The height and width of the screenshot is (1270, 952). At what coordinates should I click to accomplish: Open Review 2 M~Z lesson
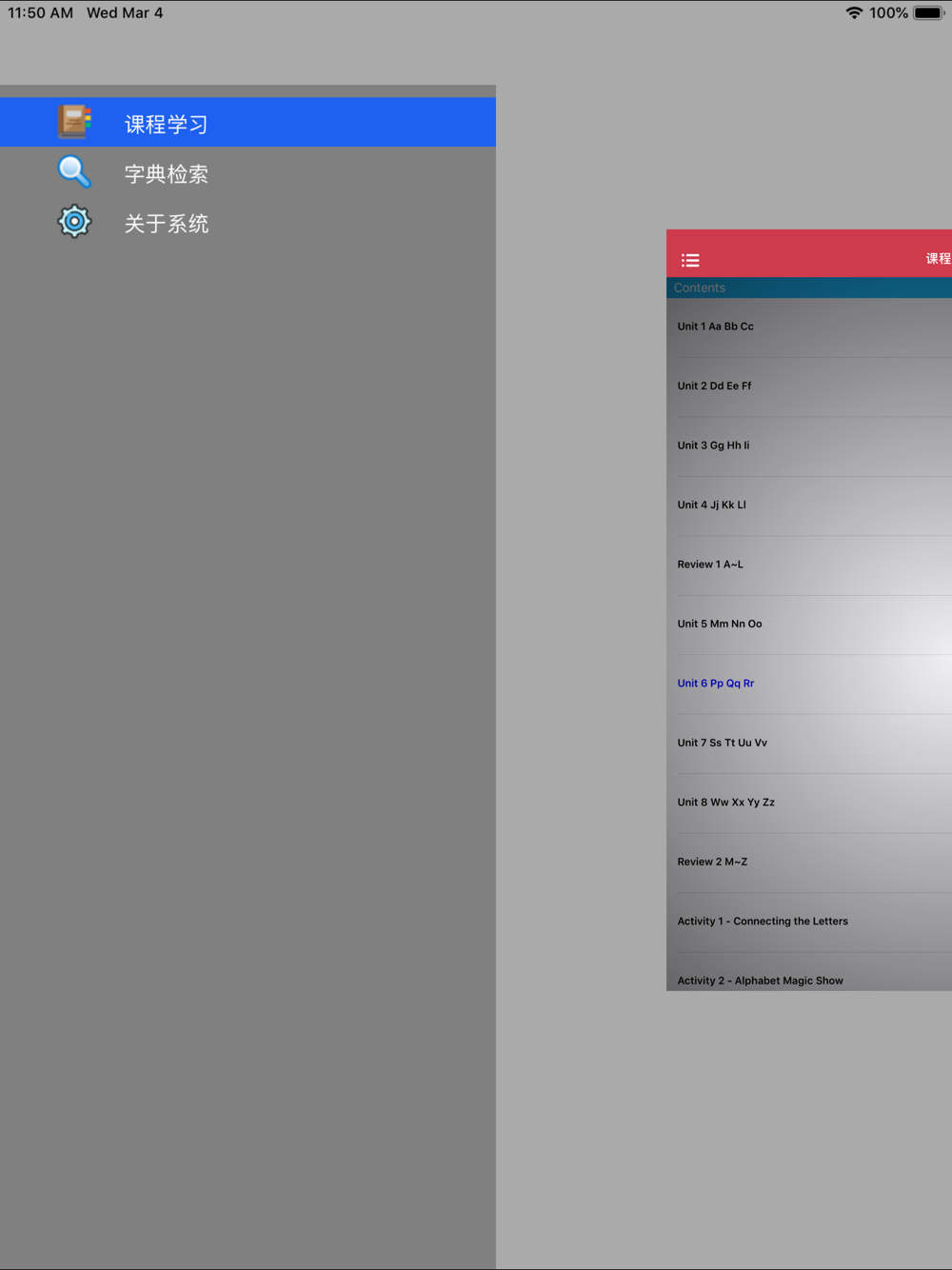[x=809, y=863]
